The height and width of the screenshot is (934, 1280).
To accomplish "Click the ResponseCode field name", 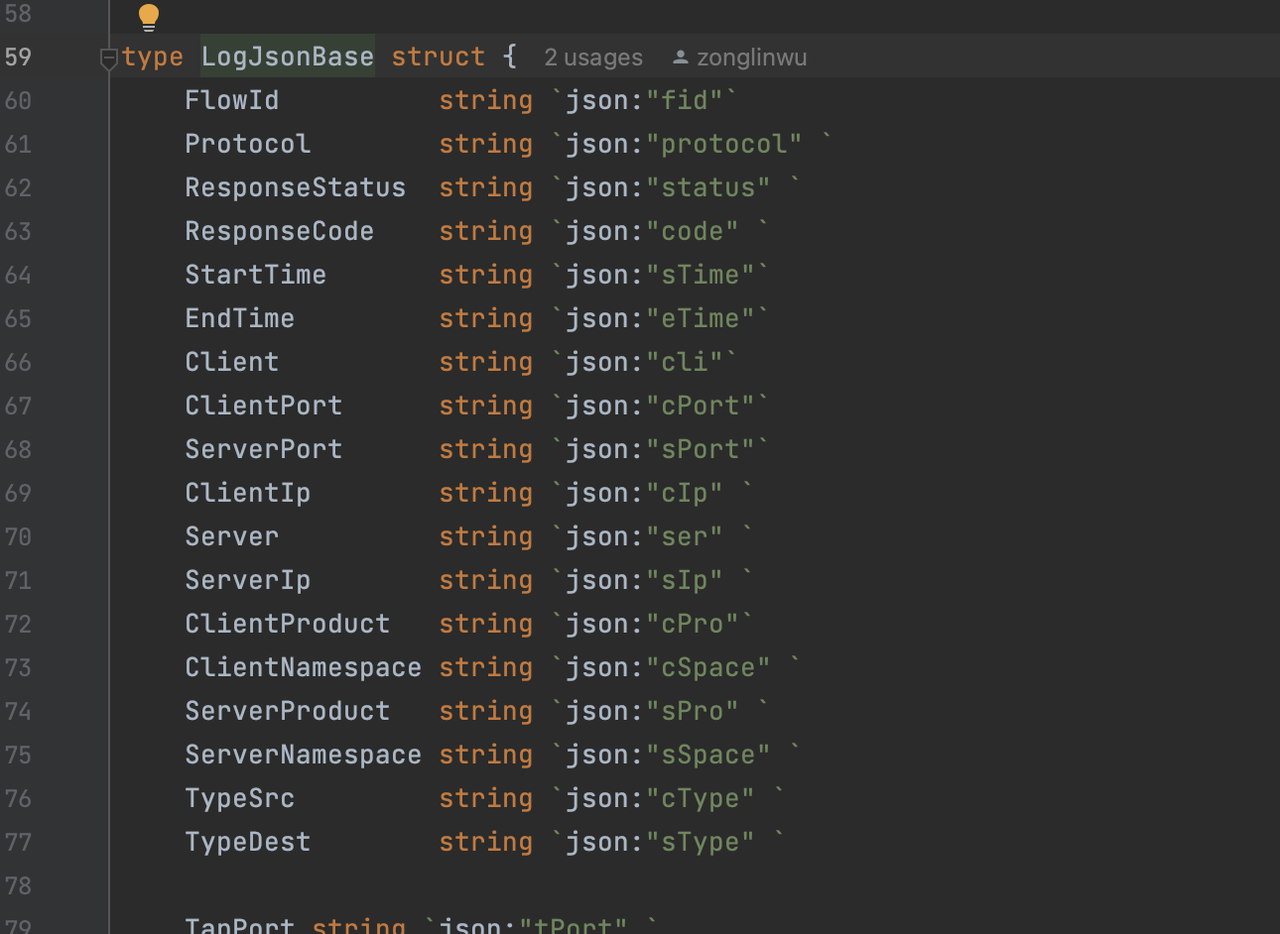I will 279,231.
